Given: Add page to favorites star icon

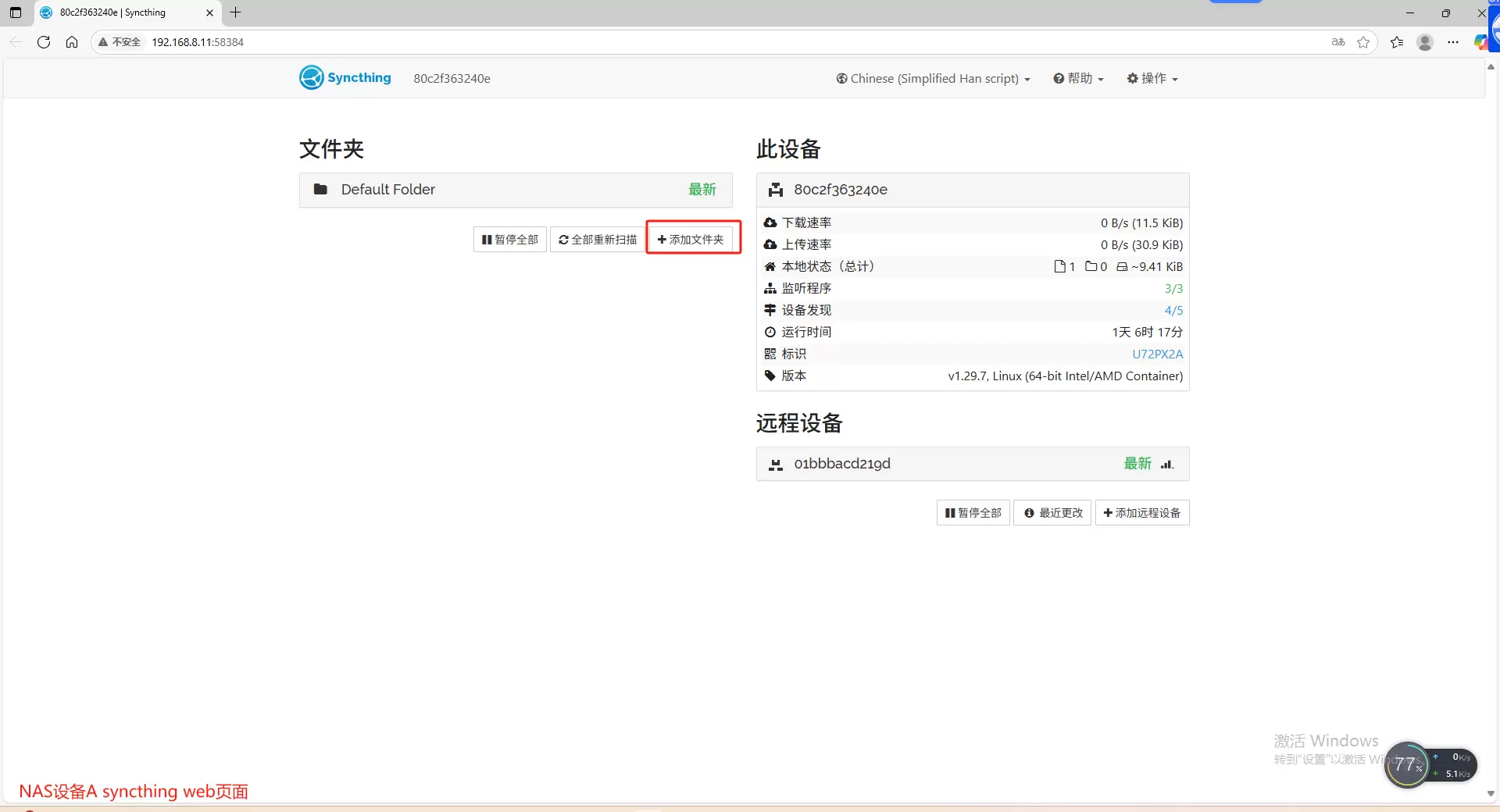Looking at the screenshot, I should pyautogui.click(x=1363, y=42).
